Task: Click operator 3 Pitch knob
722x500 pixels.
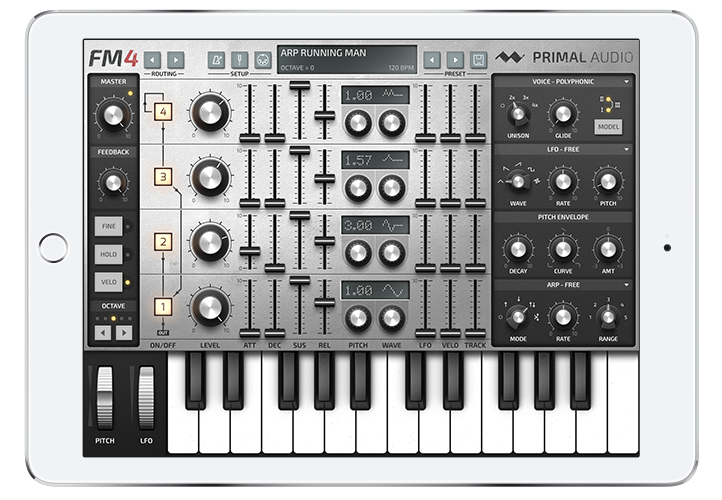Action: tap(358, 188)
